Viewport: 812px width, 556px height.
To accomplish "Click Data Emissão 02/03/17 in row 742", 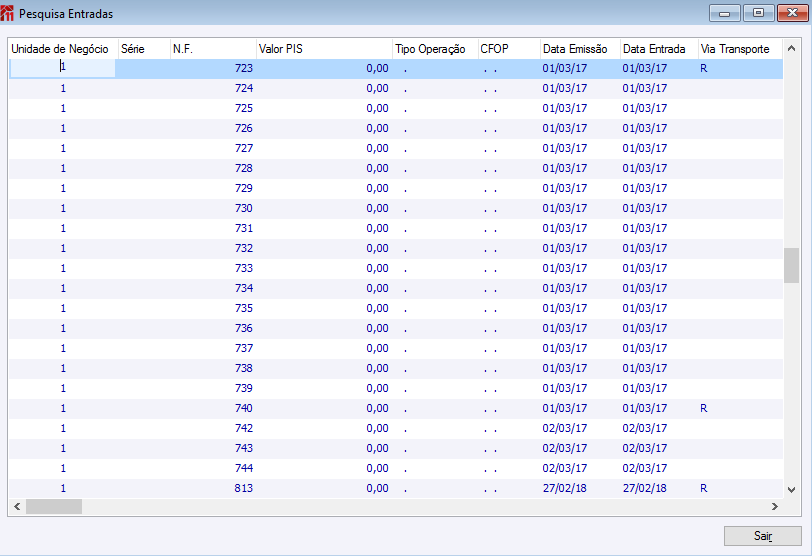I will (564, 429).
